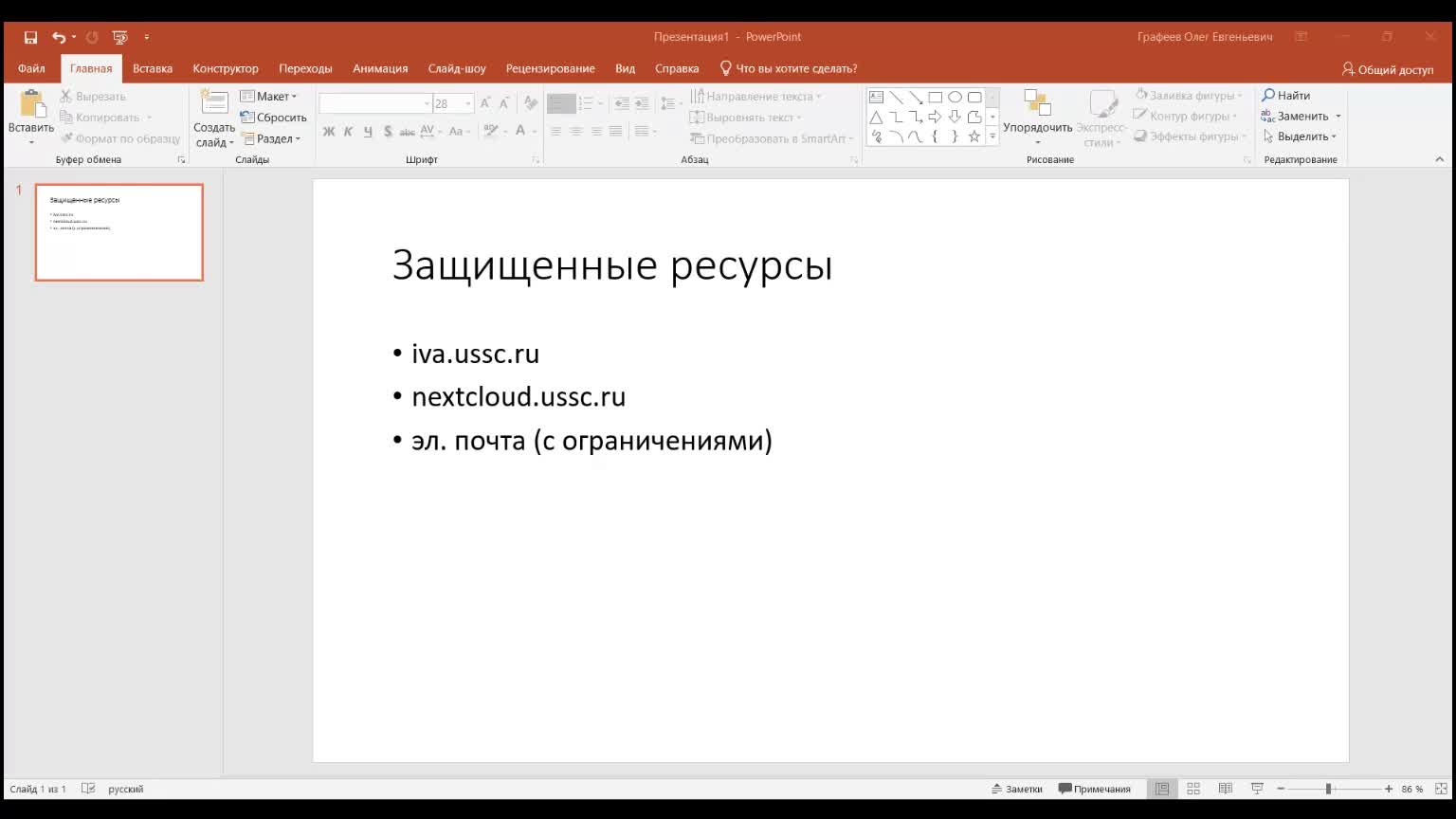Image resolution: width=1456 pixels, height=819 pixels.
Task: Click the Create slide (Создать слайд) icon
Action: point(214,103)
